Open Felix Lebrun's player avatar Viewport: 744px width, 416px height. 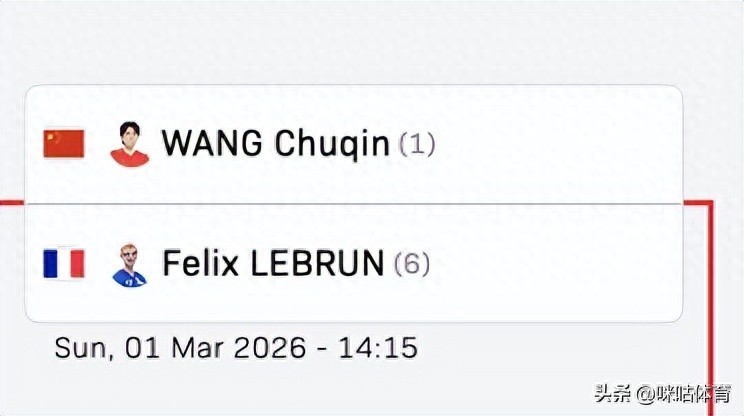tap(129, 264)
